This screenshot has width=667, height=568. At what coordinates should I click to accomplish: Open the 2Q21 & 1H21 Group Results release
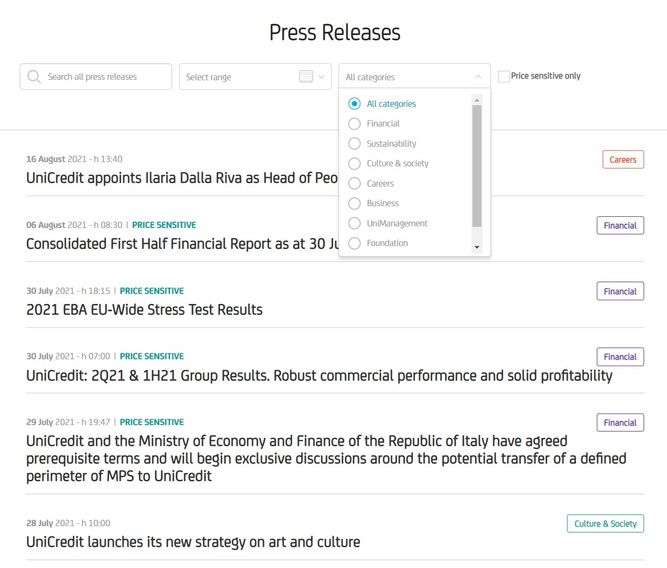(x=319, y=376)
